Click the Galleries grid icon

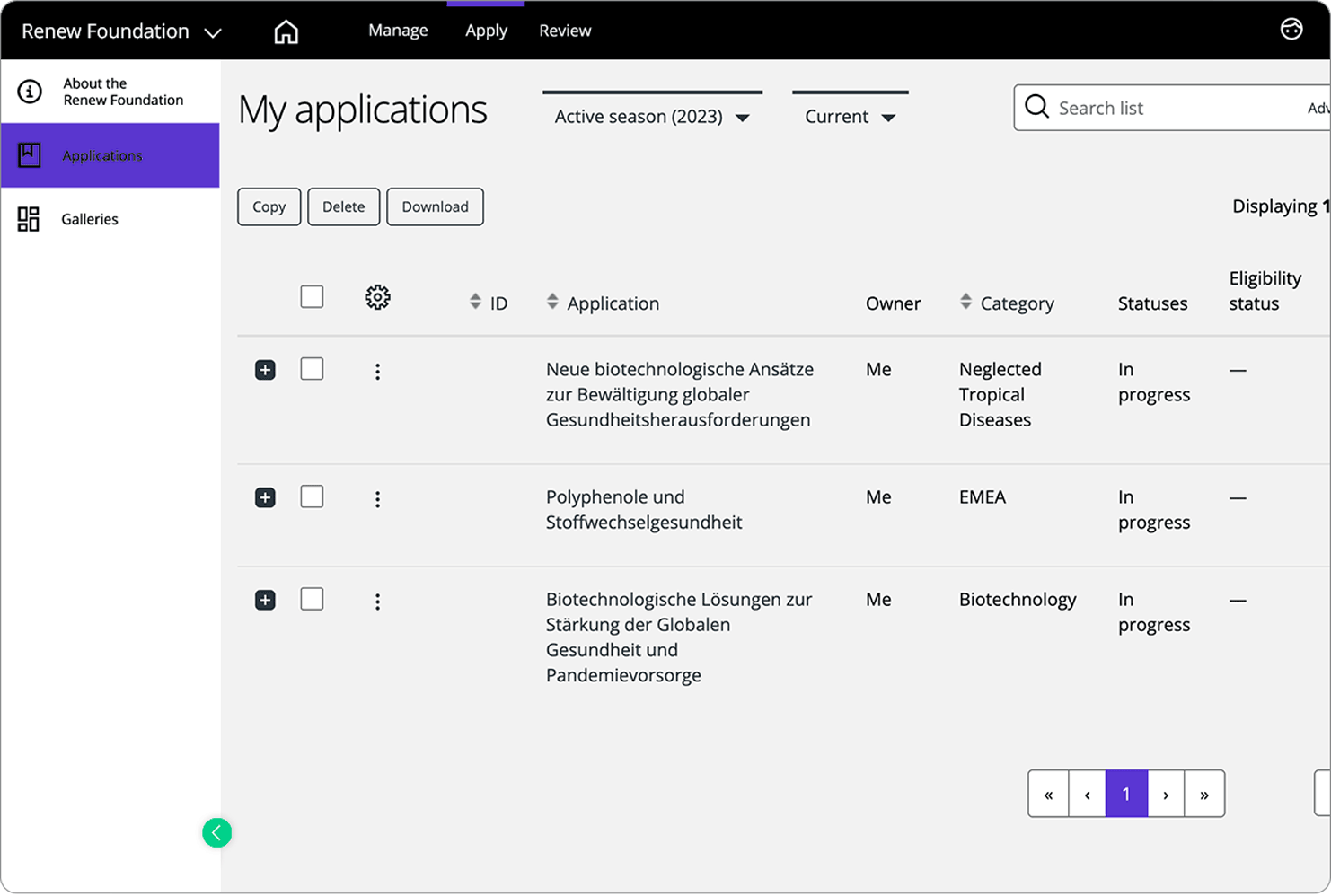click(29, 219)
